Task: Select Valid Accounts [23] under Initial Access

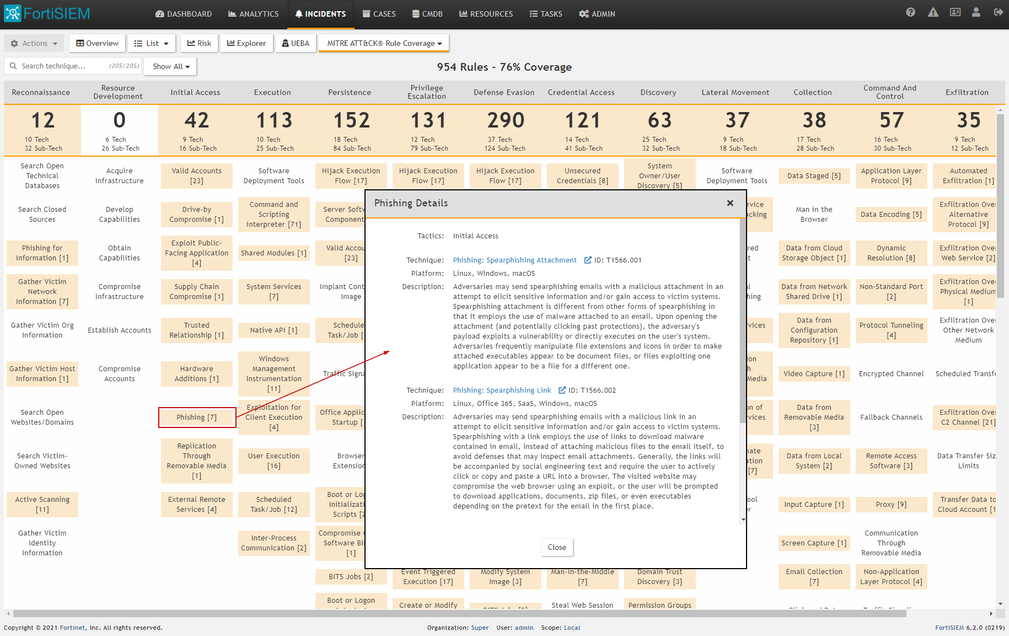Action: pos(196,176)
